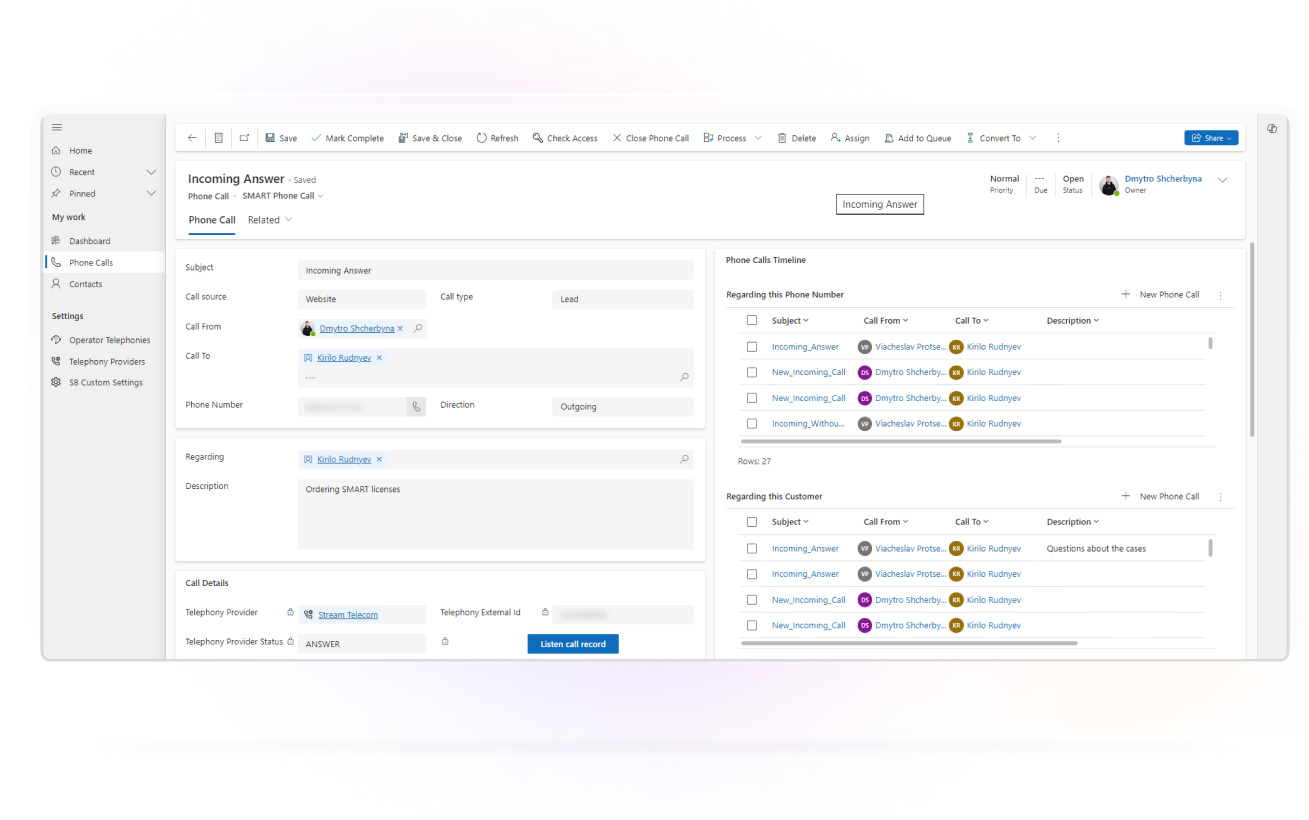Click search icon in Regarding field
This screenshot has height=820, width=1309.
click(x=684, y=459)
